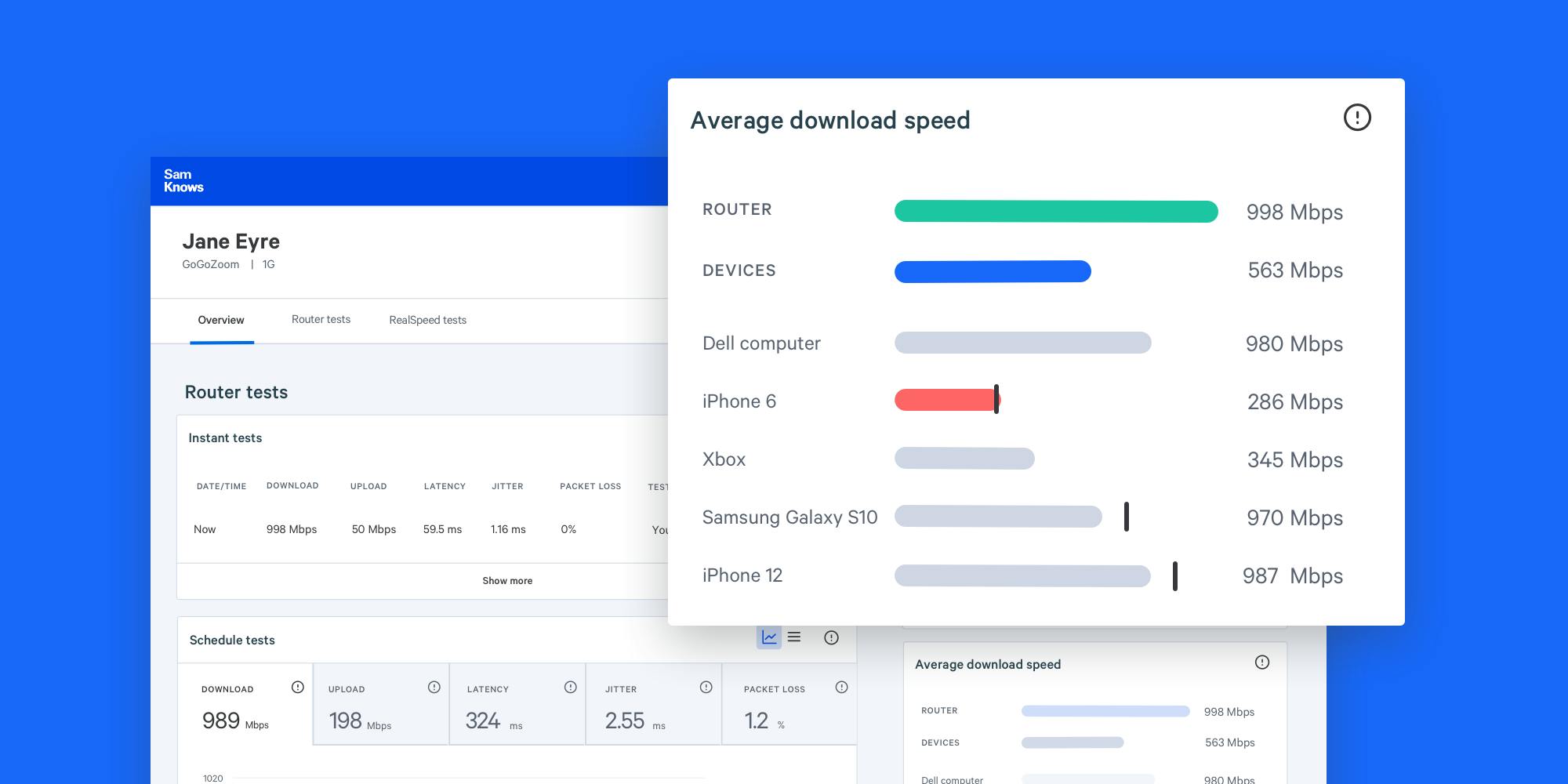Select the Jitter 2.55 ms metric card
Image resolution: width=1568 pixels, height=784 pixels.
[654, 704]
